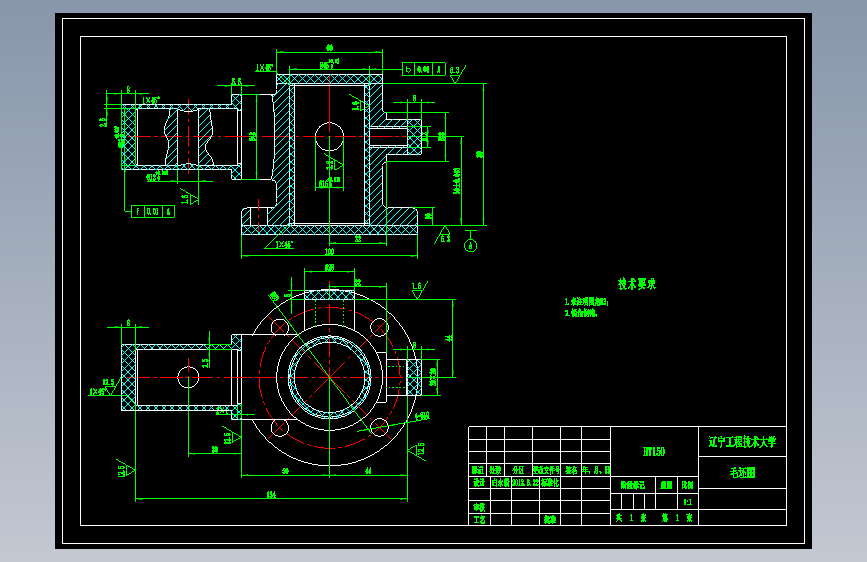The image size is (867, 562).
Task: Click the 分区 header cell
Action: point(518,470)
